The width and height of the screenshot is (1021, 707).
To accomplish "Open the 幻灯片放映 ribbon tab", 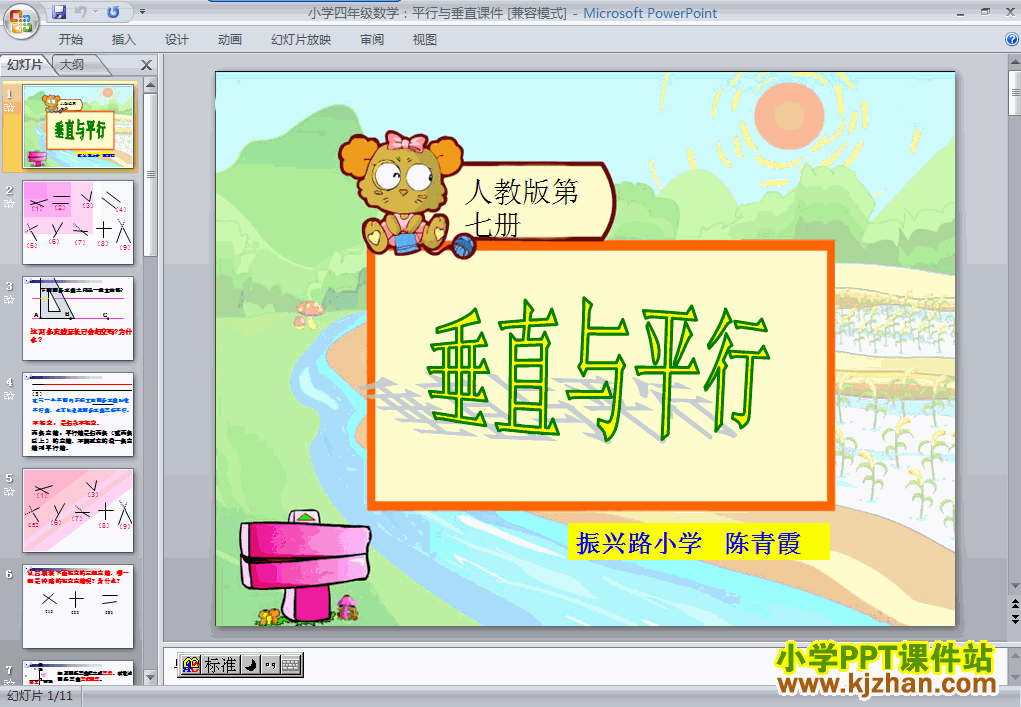I will (x=301, y=40).
